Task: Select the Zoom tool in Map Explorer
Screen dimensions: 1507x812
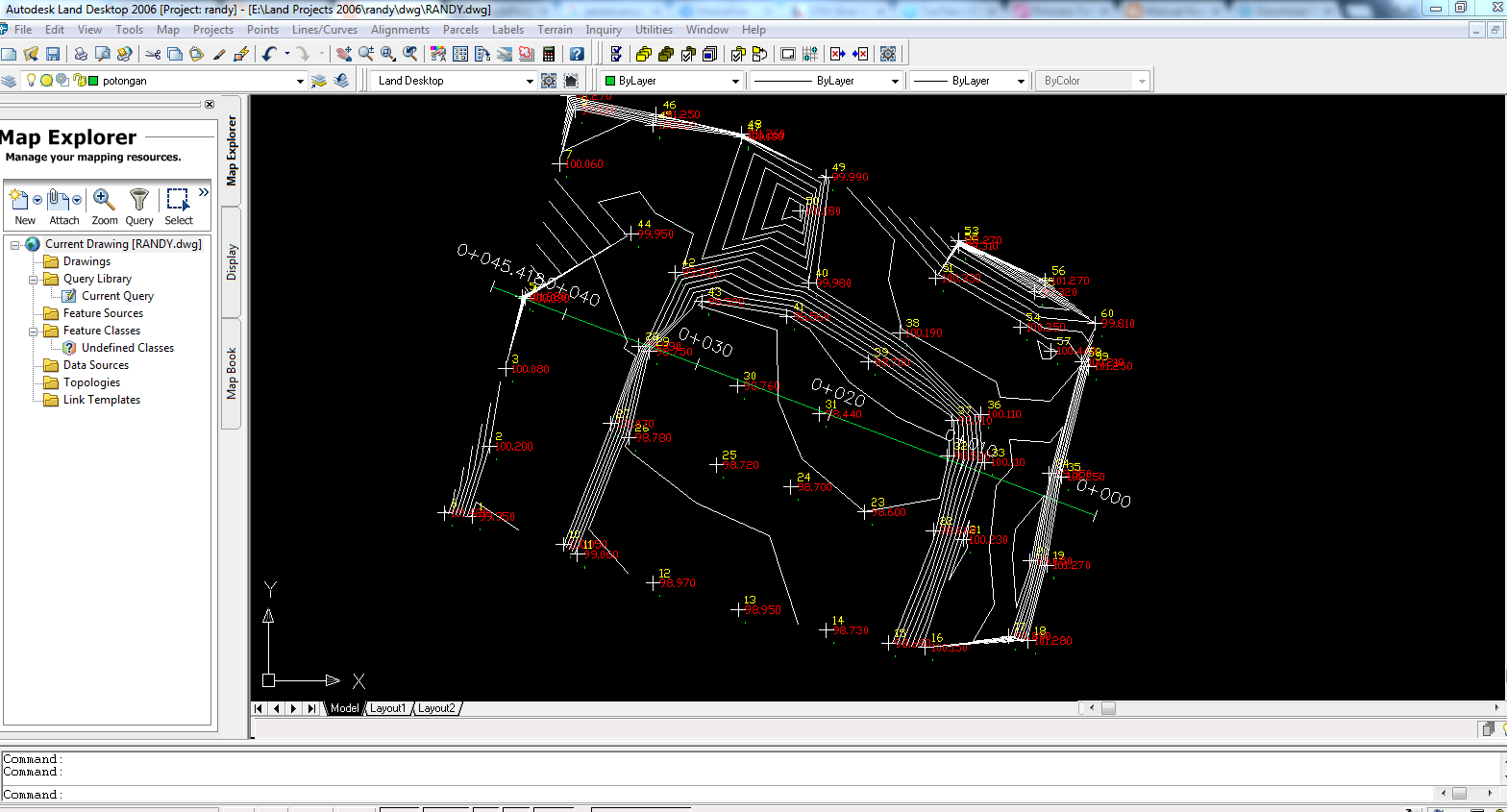Action: 104,206
